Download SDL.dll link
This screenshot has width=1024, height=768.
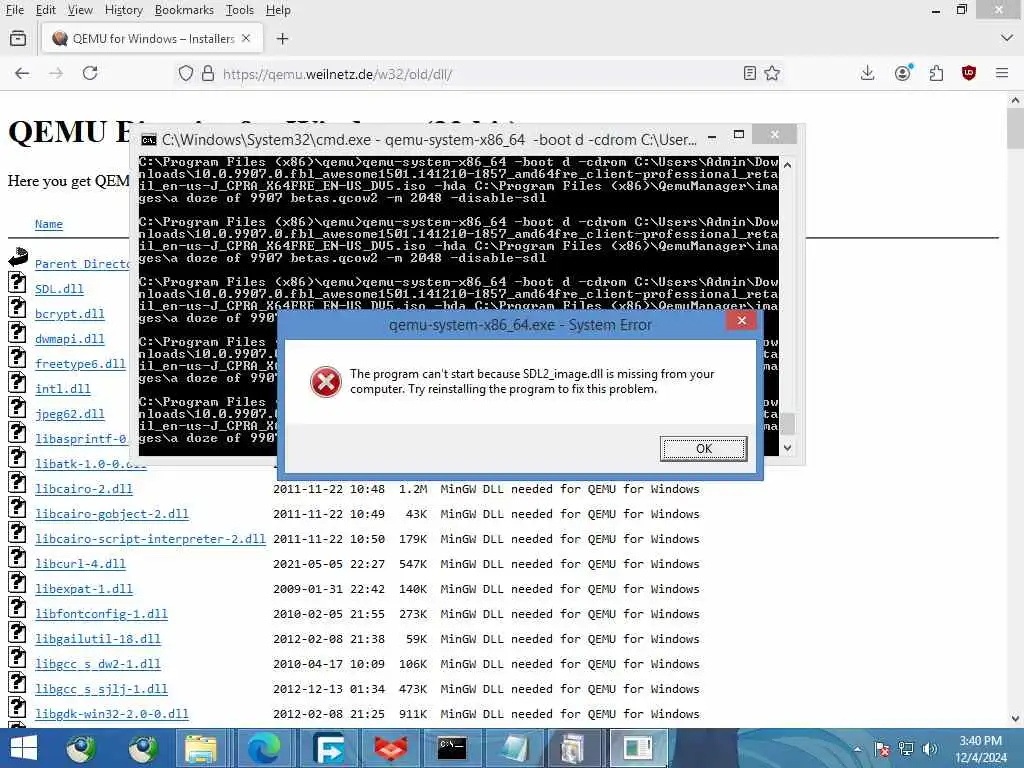pyautogui.click(x=59, y=289)
